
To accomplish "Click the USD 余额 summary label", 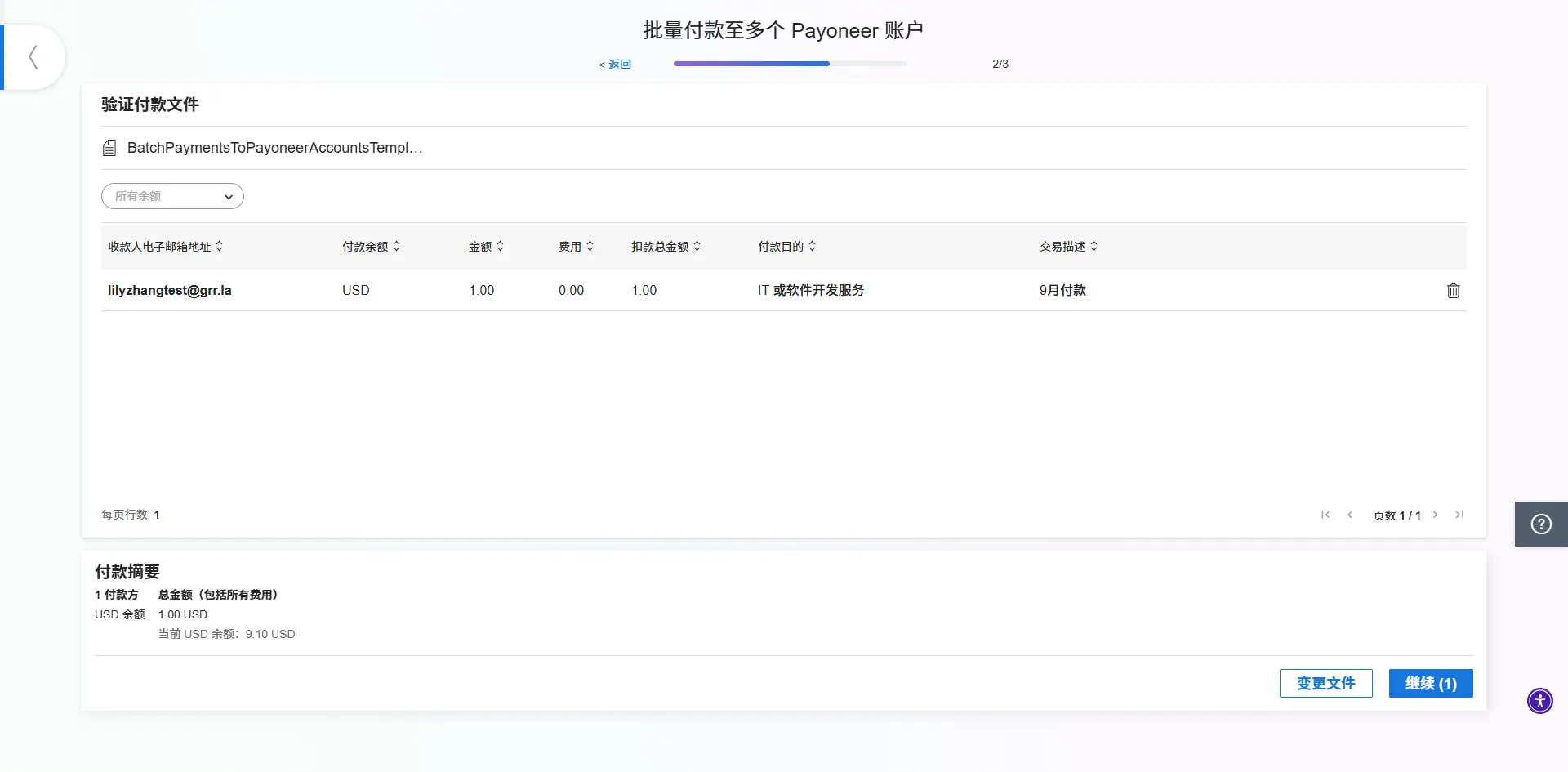I will [x=120, y=614].
